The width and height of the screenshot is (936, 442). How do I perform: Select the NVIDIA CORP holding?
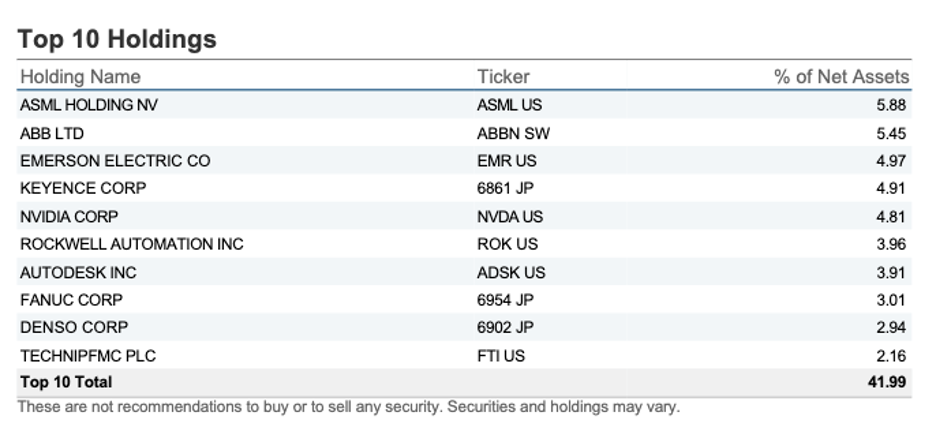69,216
